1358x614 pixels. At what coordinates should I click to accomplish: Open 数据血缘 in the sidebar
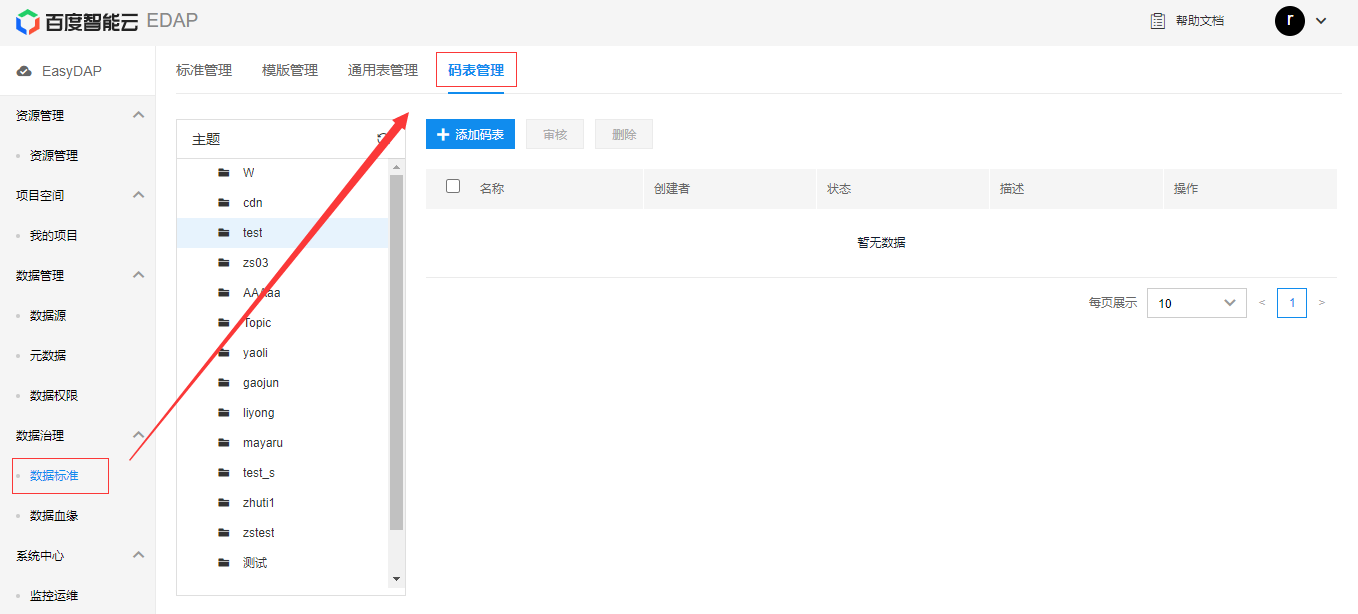pos(54,515)
